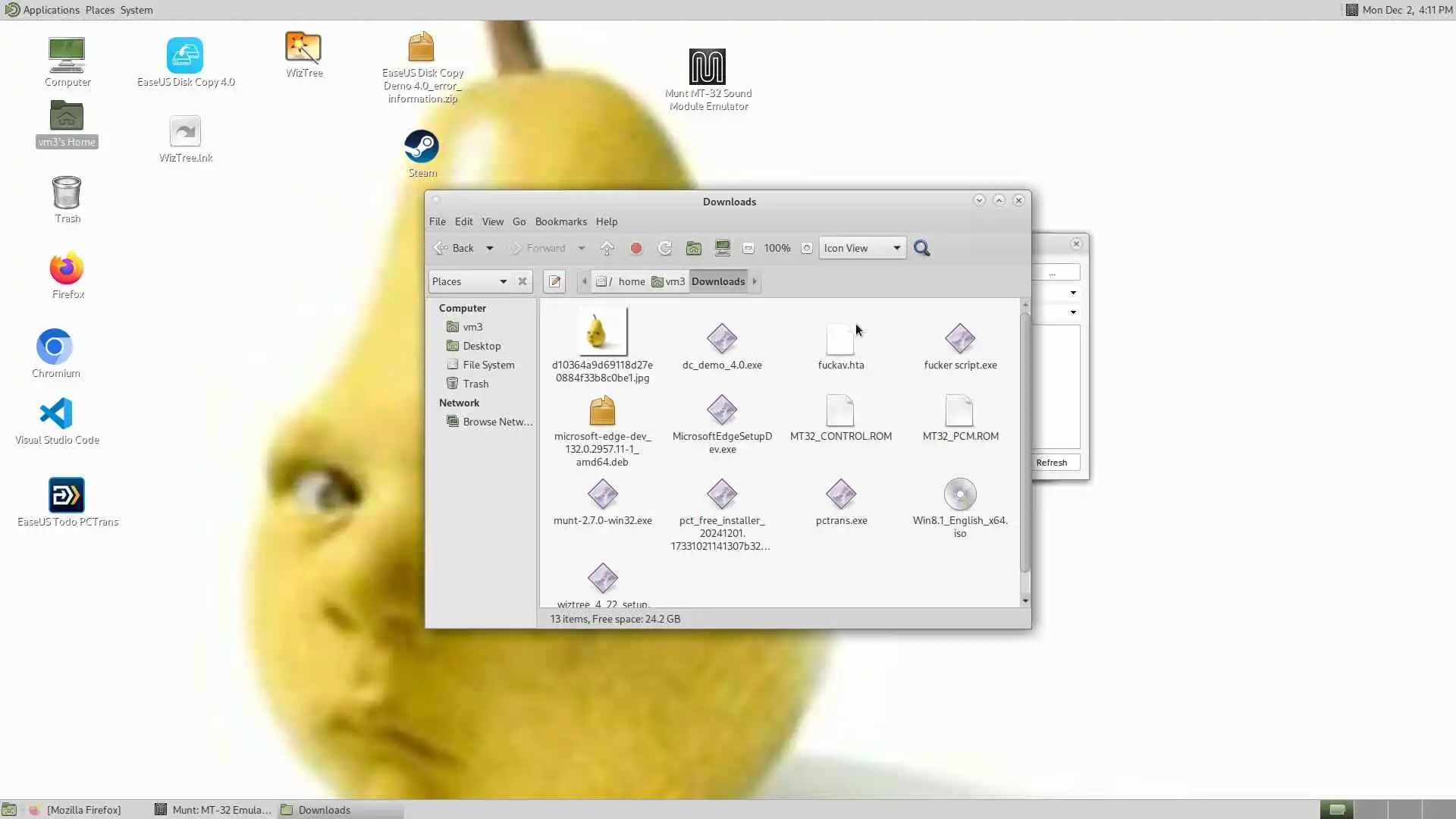Click the Computer toolbar icon
1456x819 pixels.
pos(722,248)
